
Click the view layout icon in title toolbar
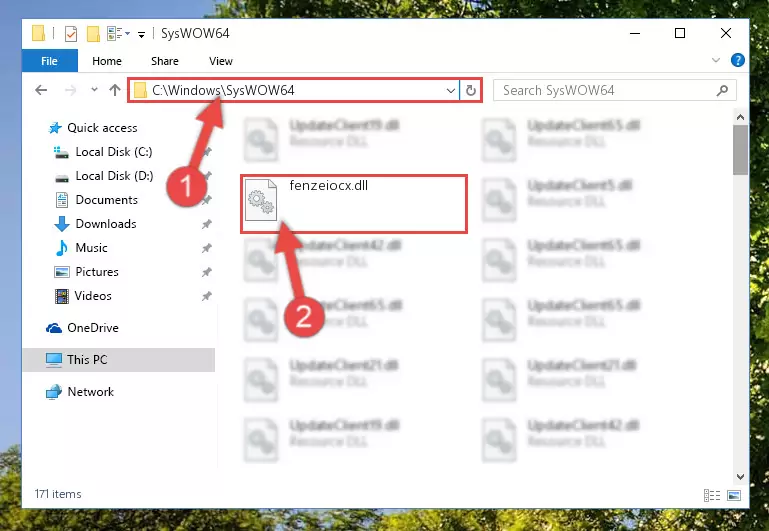click(118, 33)
